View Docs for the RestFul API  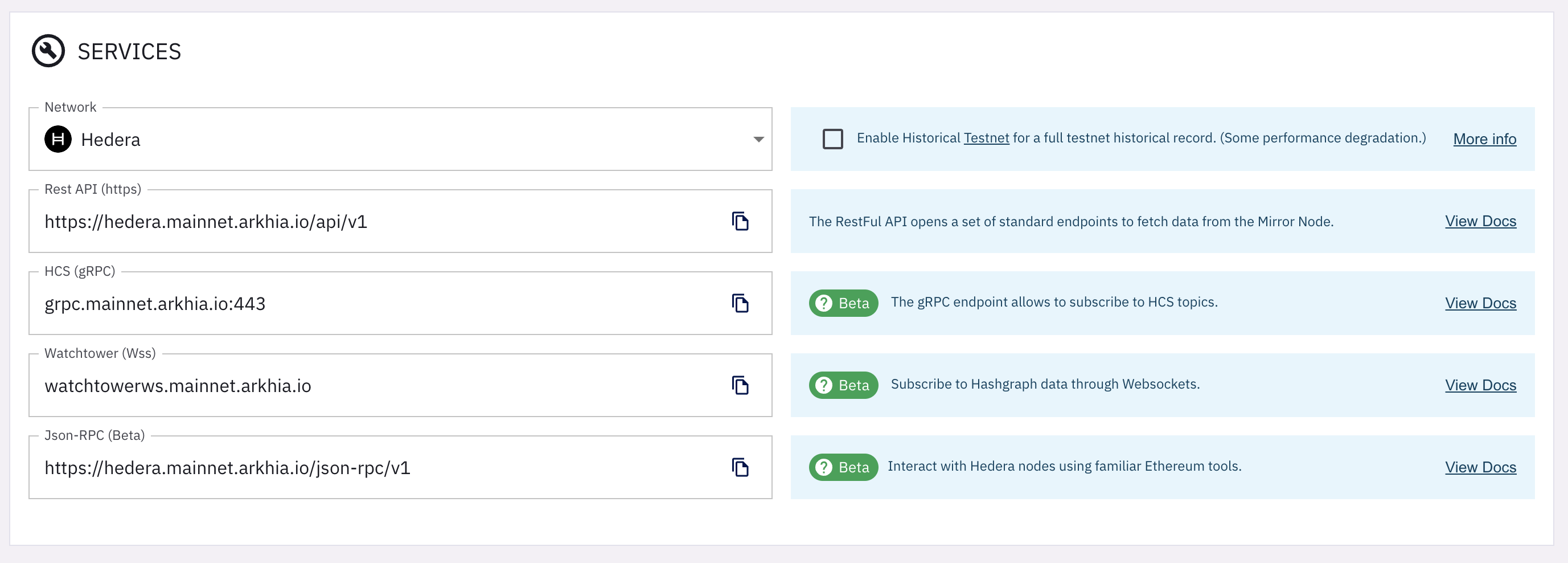tap(1480, 221)
